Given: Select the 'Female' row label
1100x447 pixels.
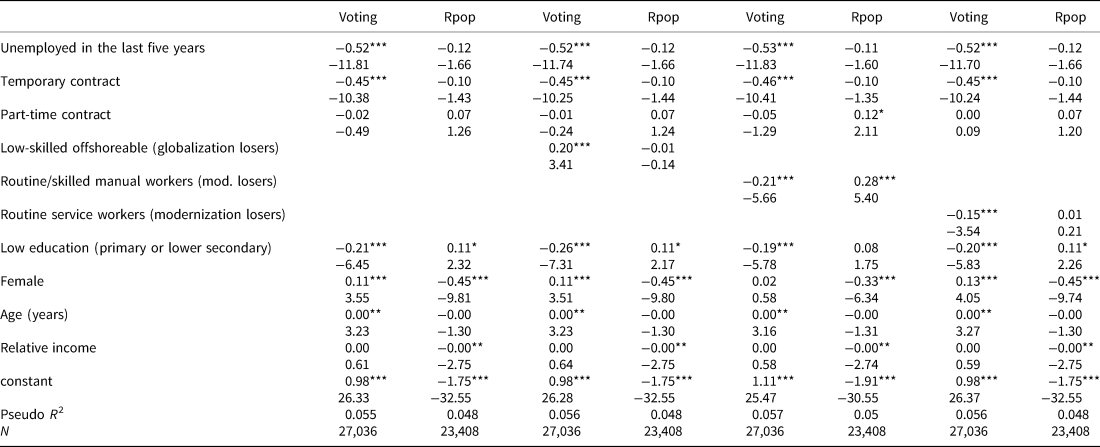Looking at the screenshot, I should tap(21, 282).
